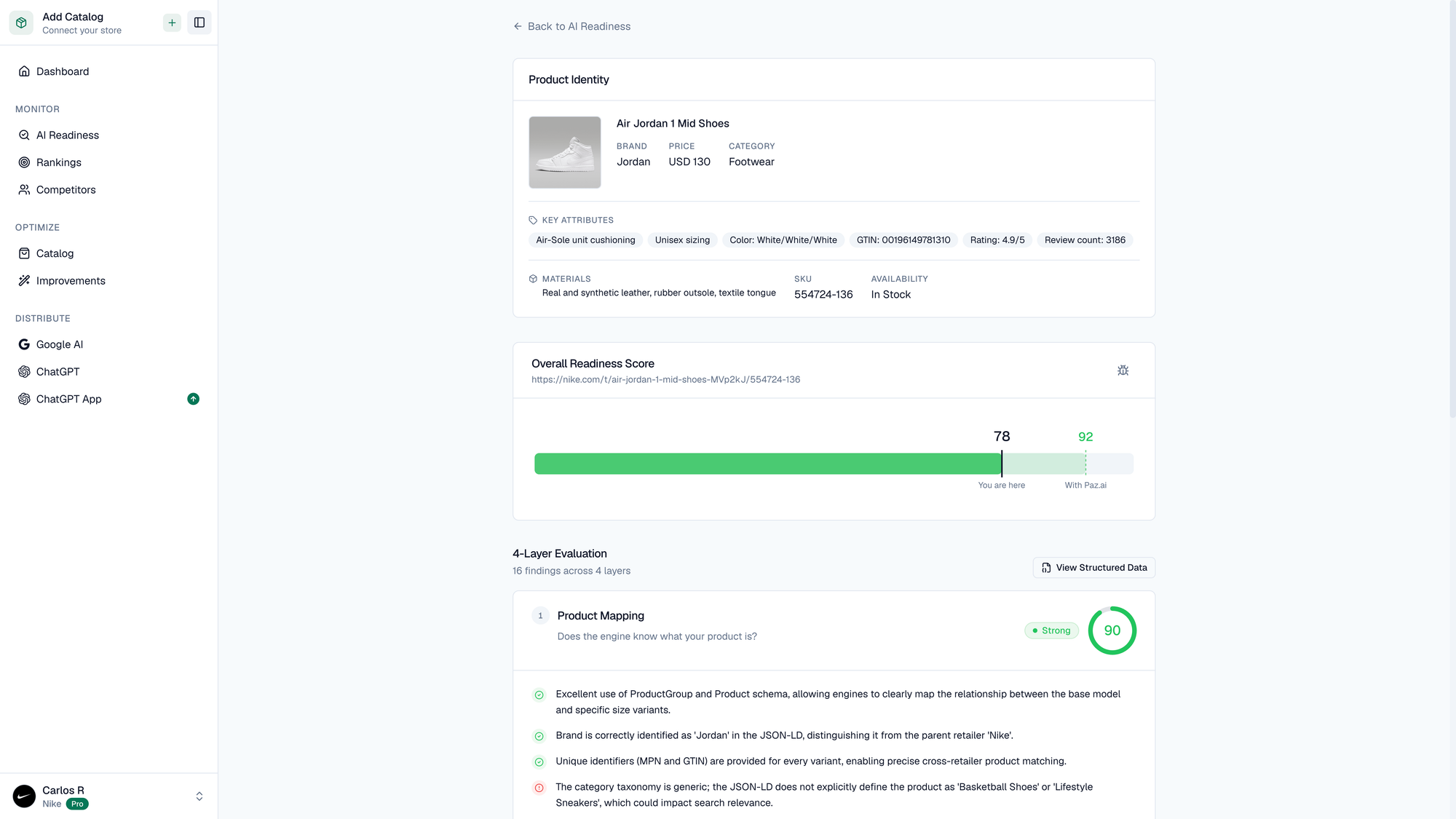The image size is (1456, 819).
Task: Click the Rating: 4.9/5 tag
Action: [997, 240]
